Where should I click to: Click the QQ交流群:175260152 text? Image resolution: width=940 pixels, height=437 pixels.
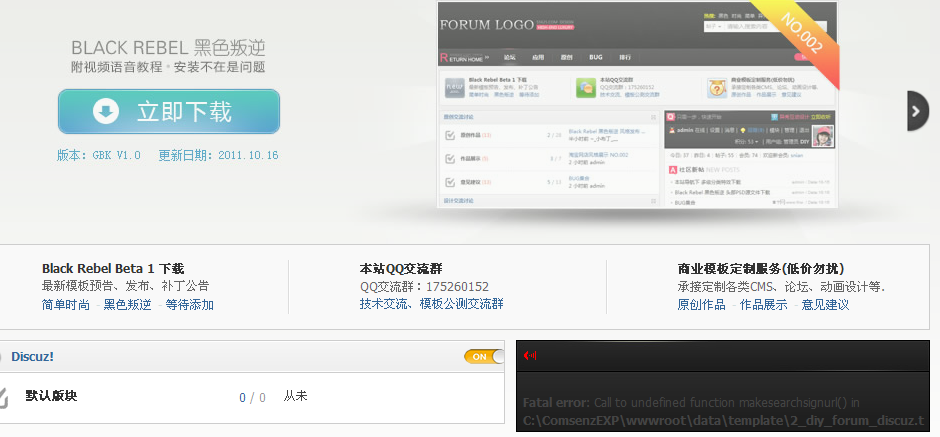(424, 287)
